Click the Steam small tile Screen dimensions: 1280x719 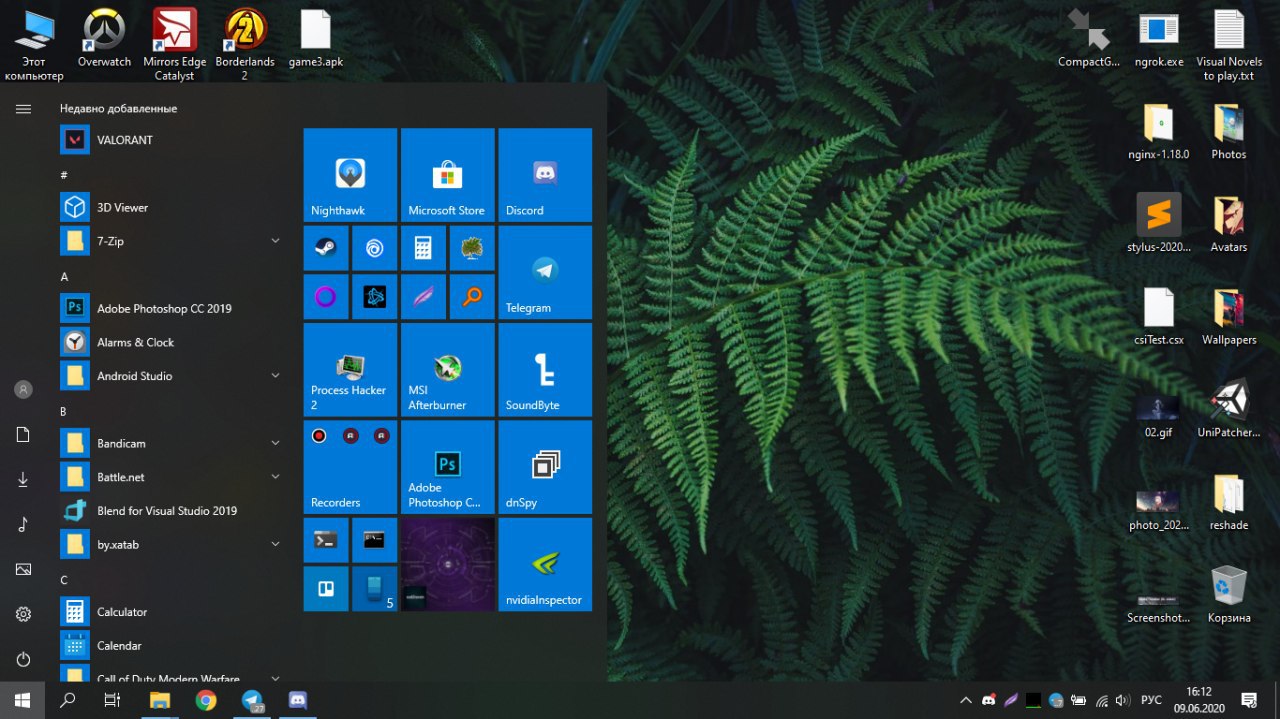tap(326, 248)
